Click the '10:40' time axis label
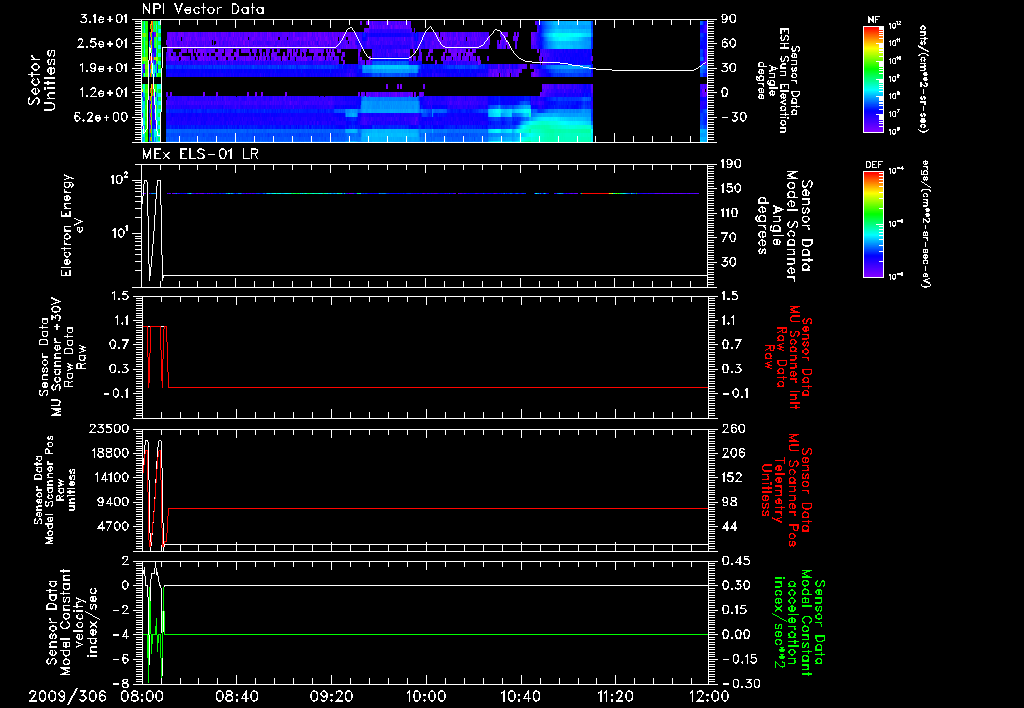1024x708 pixels. [x=520, y=696]
